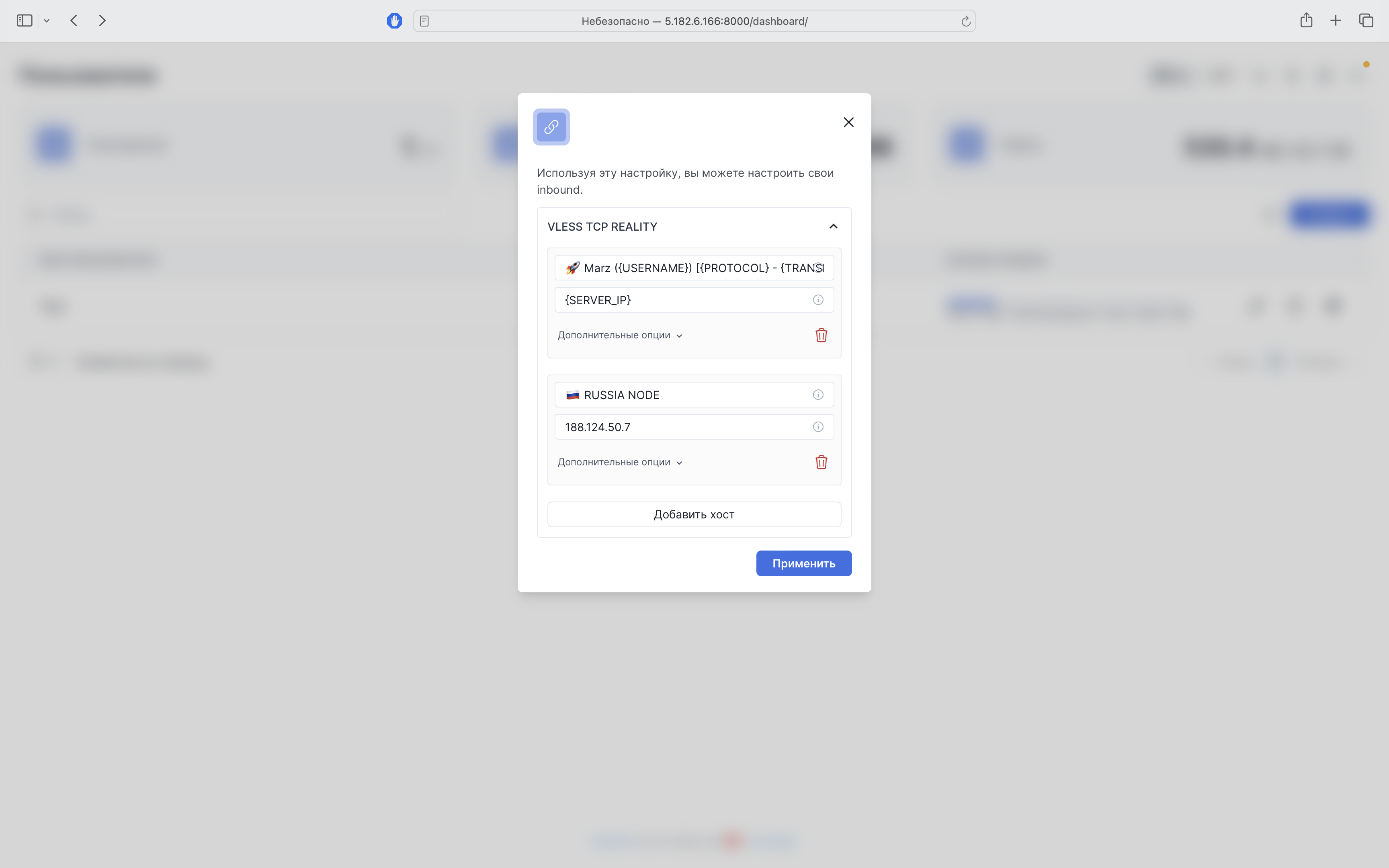Click info icon in {SERVER_IP} field
This screenshot has height=868, width=1389.
[818, 300]
